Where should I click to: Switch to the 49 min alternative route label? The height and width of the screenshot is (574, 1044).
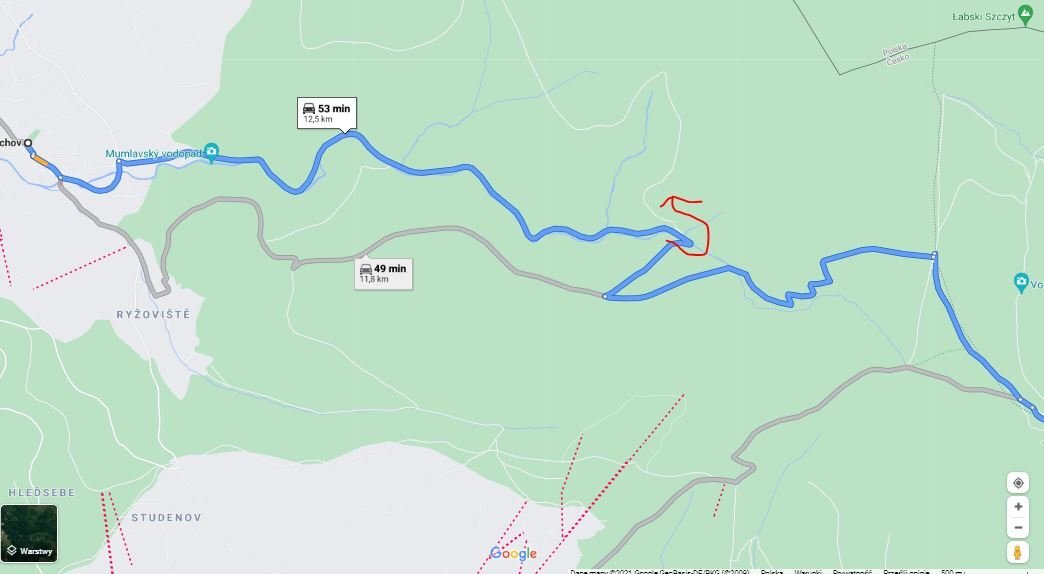click(384, 274)
